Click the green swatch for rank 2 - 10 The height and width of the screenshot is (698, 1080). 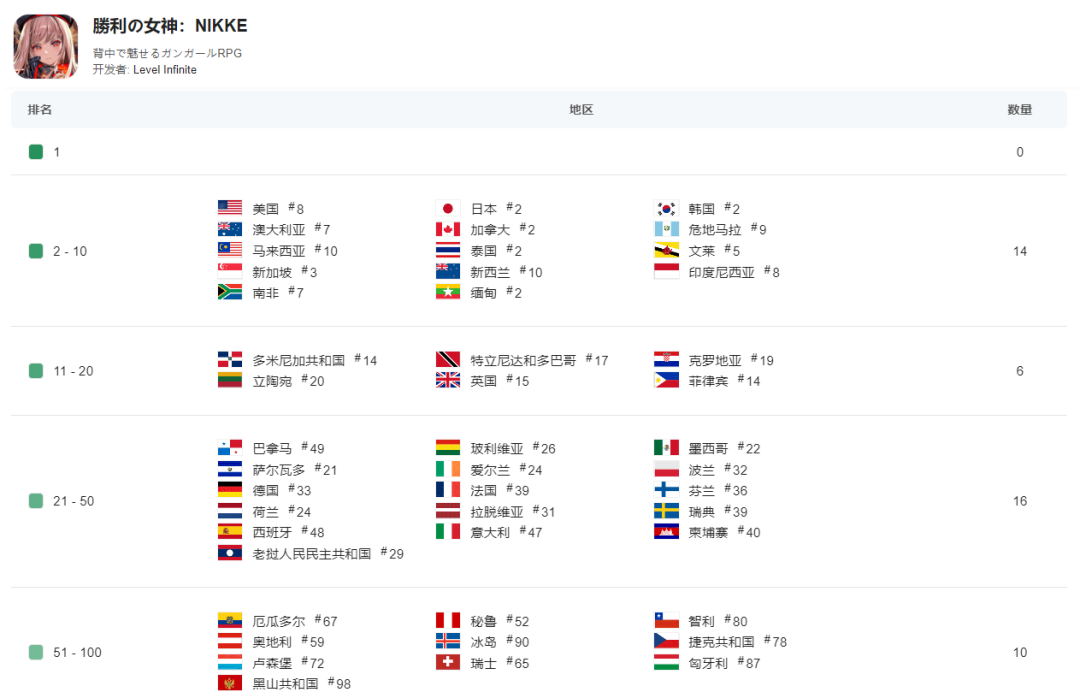[x=36, y=251]
